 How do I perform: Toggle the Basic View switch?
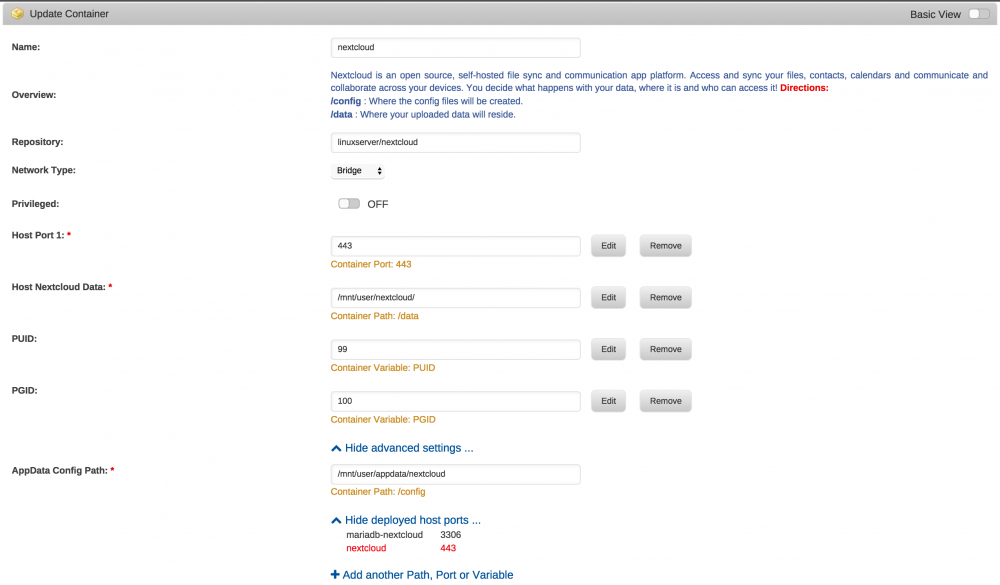pos(979,14)
